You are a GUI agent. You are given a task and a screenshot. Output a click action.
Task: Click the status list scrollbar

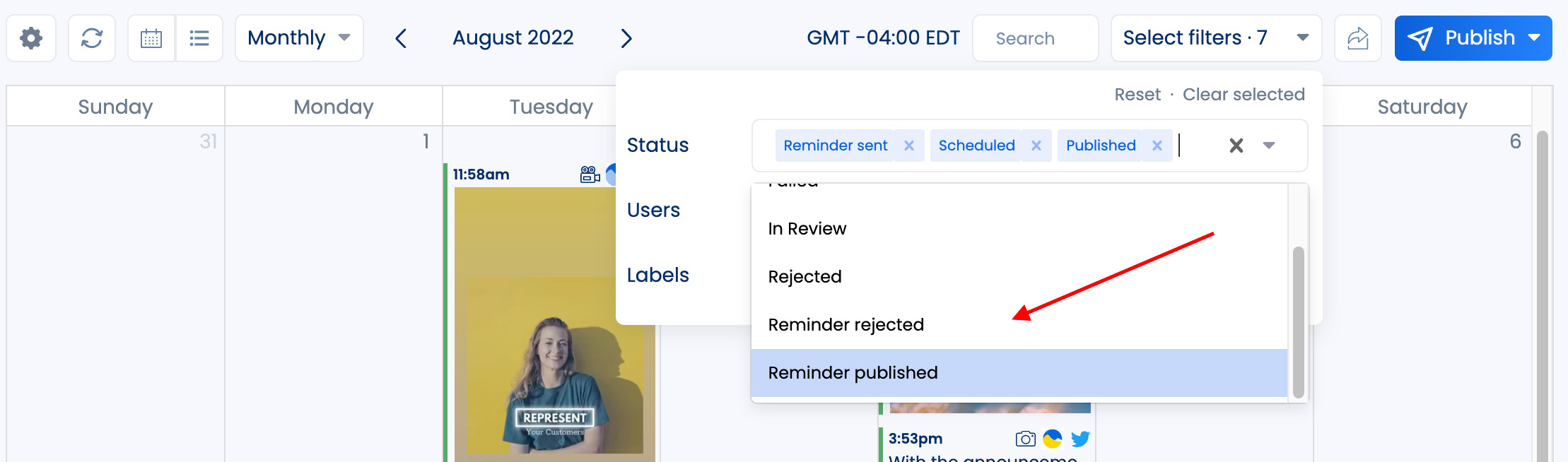(1298, 322)
